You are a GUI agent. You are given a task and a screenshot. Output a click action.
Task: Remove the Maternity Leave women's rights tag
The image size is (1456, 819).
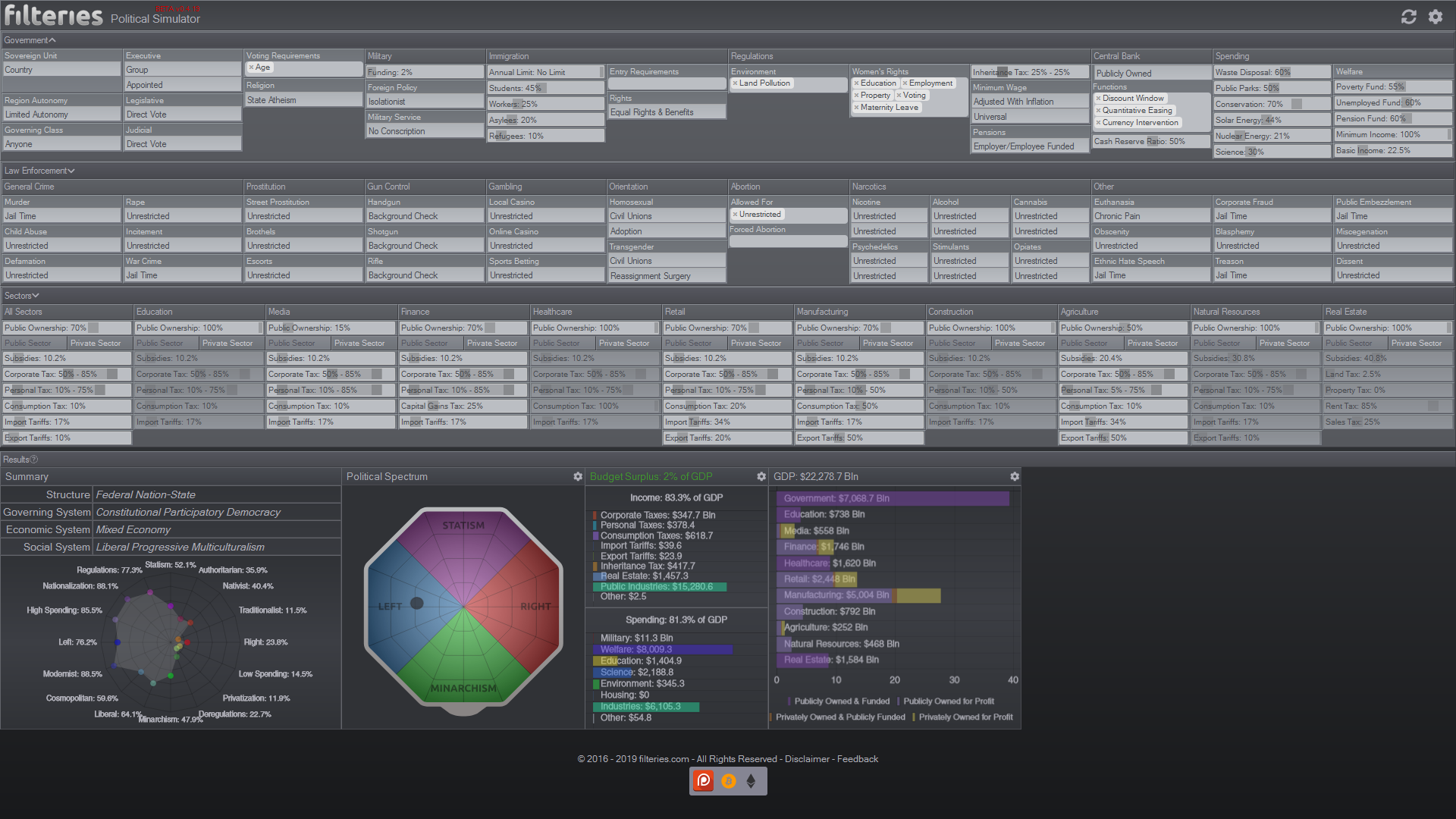856,108
